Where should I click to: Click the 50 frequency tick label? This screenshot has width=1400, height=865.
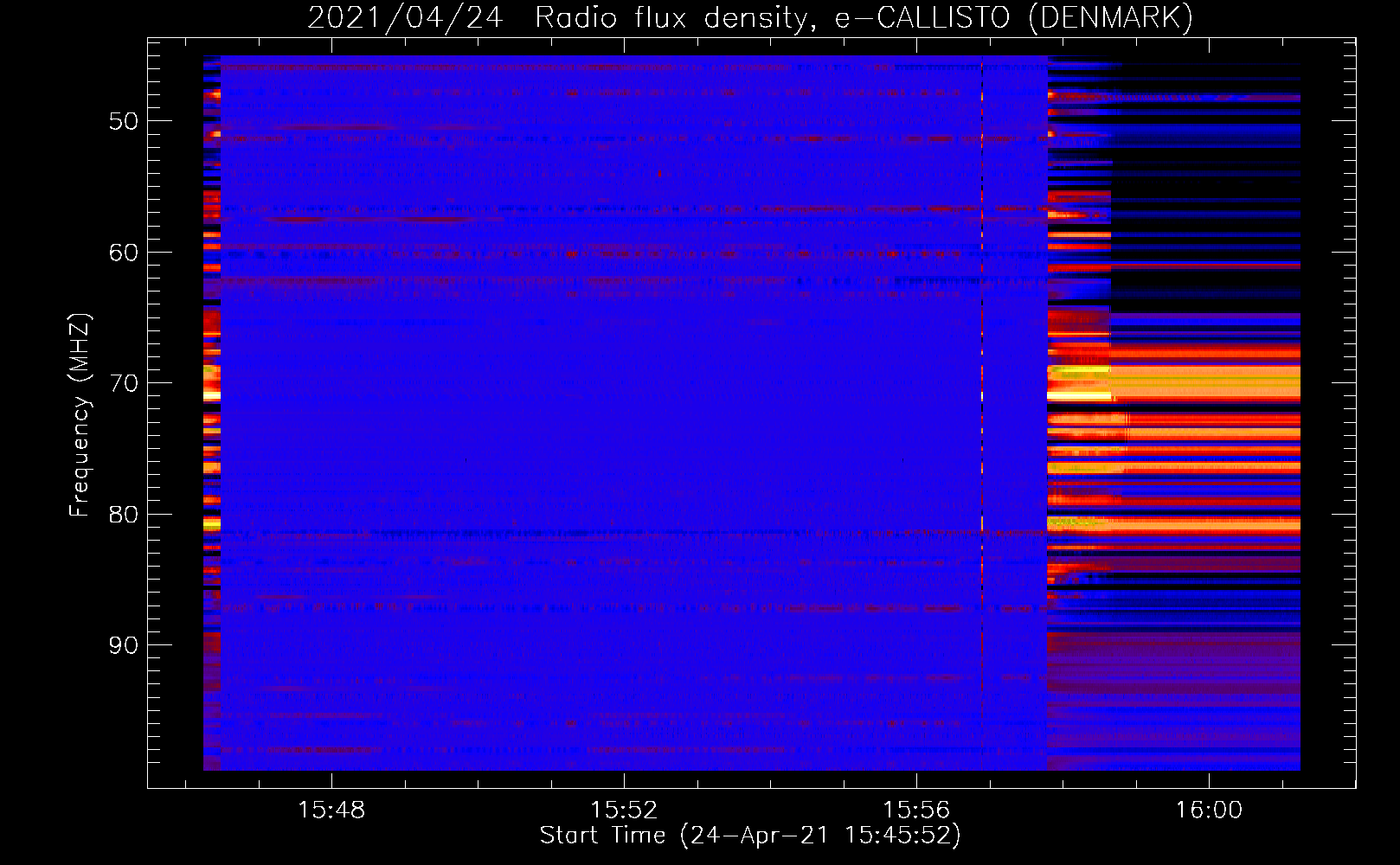click(x=124, y=121)
